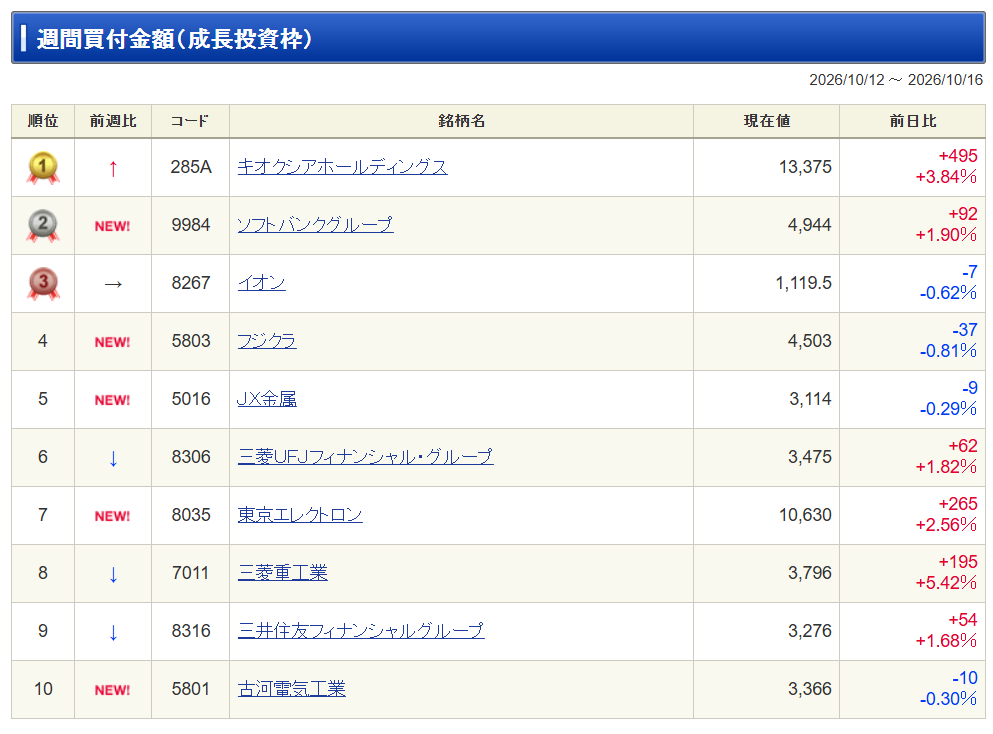The width and height of the screenshot is (993, 734).
Task: Click the current price 4,944
Action: [x=809, y=225]
